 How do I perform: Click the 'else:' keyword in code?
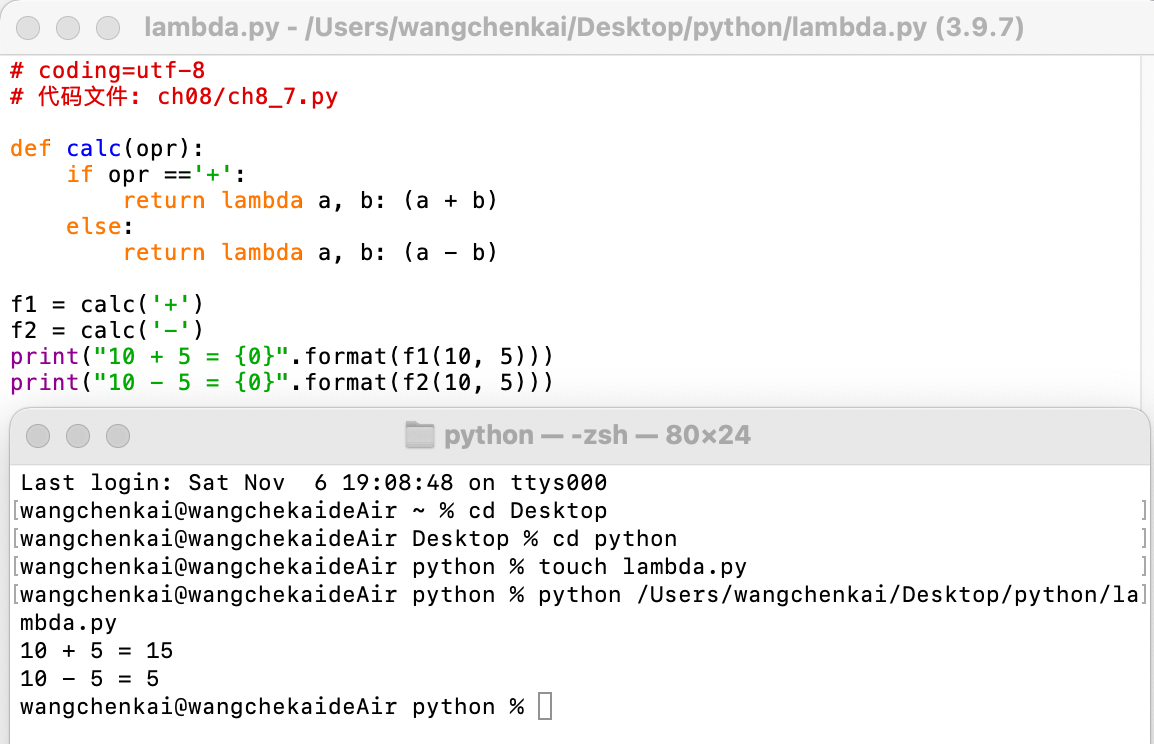[99, 226]
